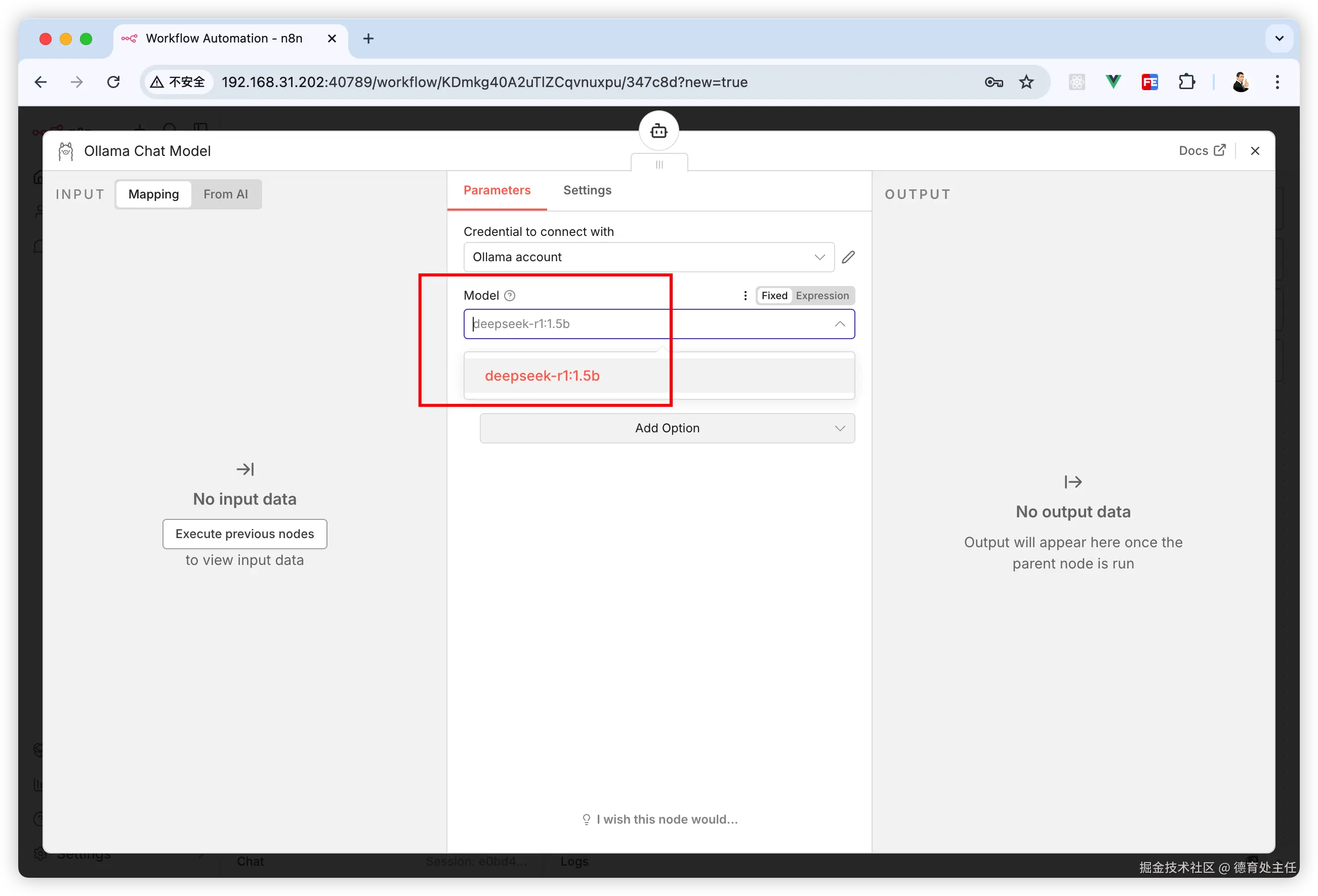This screenshot has width=1318, height=896.
Task: Click the robot AI agent node icon
Action: tap(658, 131)
